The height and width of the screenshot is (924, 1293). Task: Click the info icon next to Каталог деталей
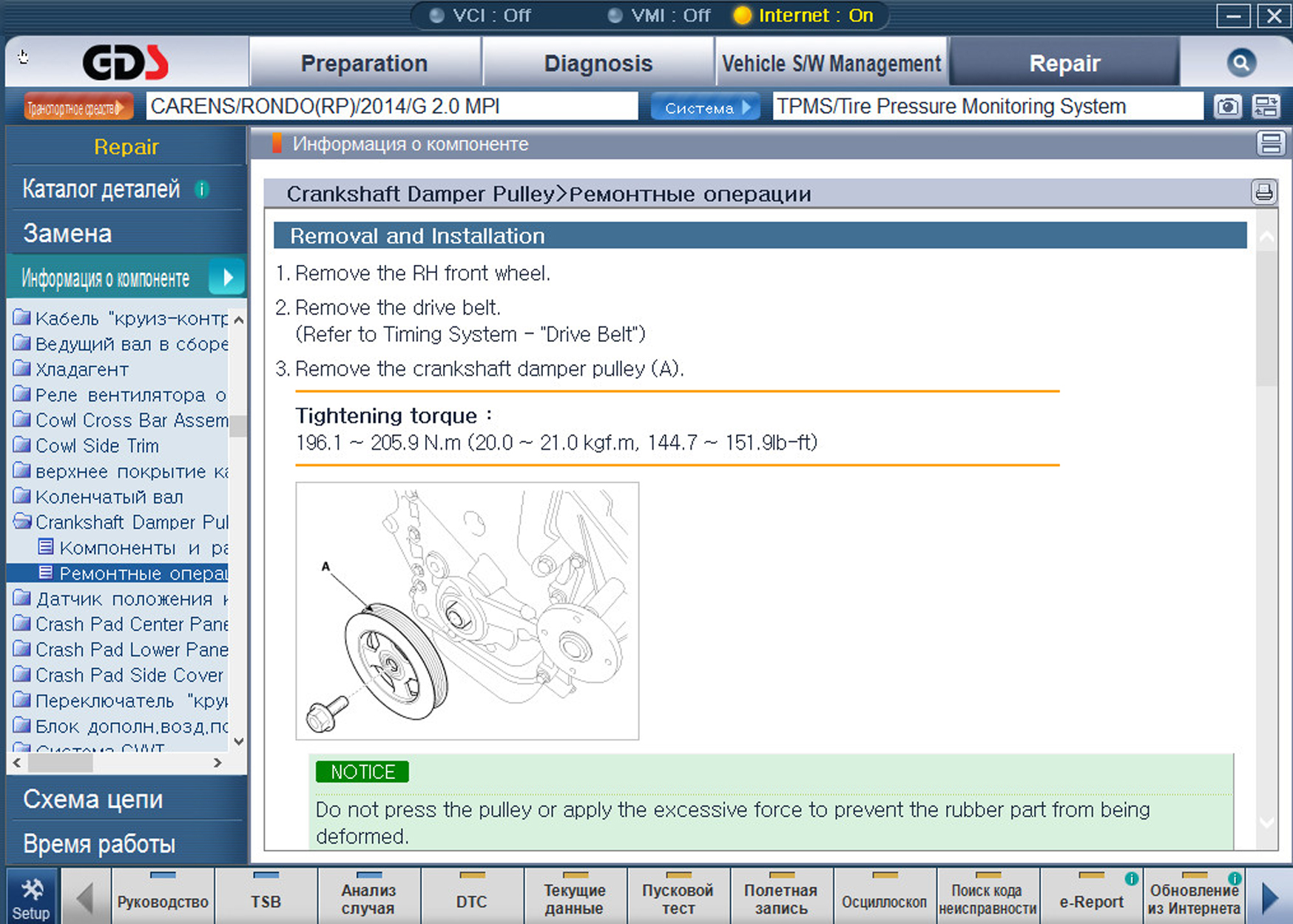click(201, 189)
